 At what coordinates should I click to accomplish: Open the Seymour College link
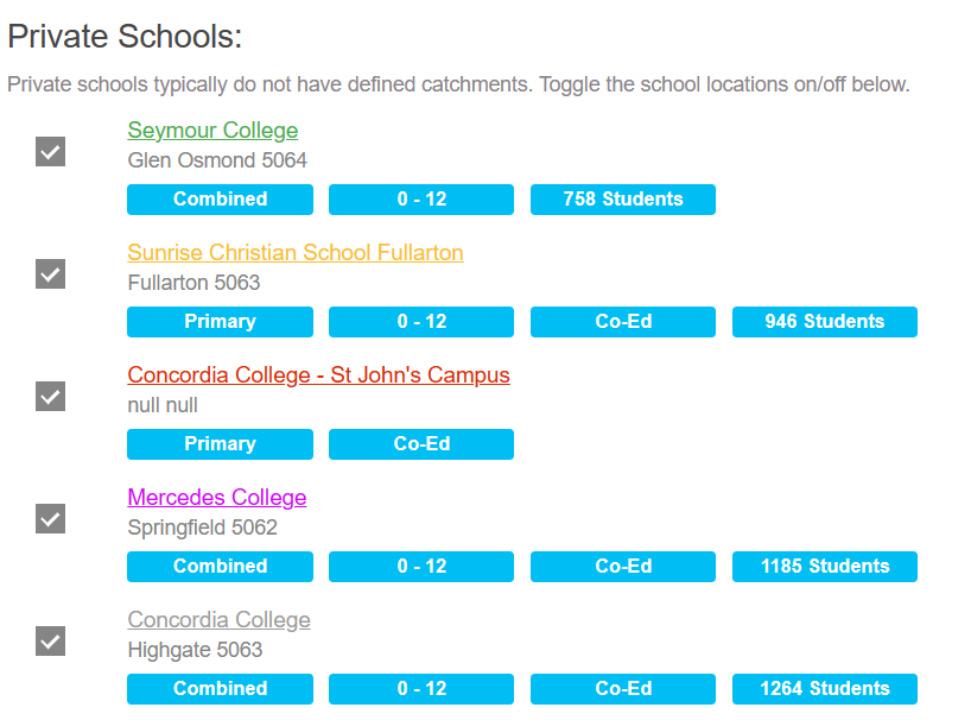(x=213, y=131)
